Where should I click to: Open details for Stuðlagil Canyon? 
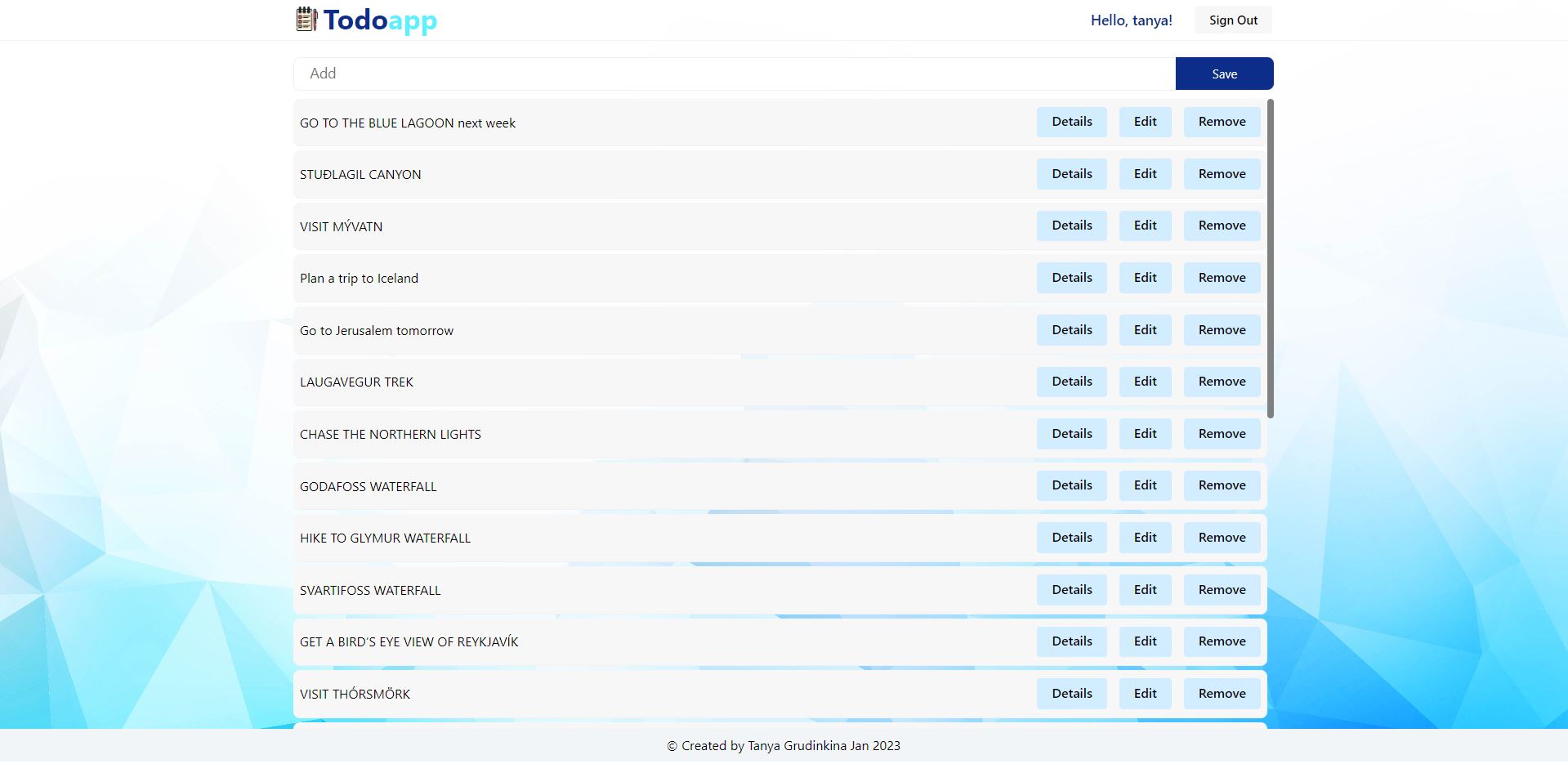pos(1072,174)
